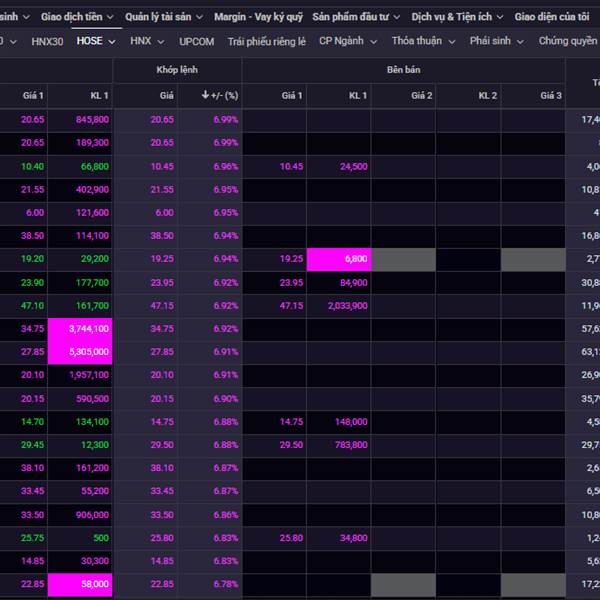The image size is (600, 600).
Task: Switch to the HNX tab
Action: [x=141, y=41]
